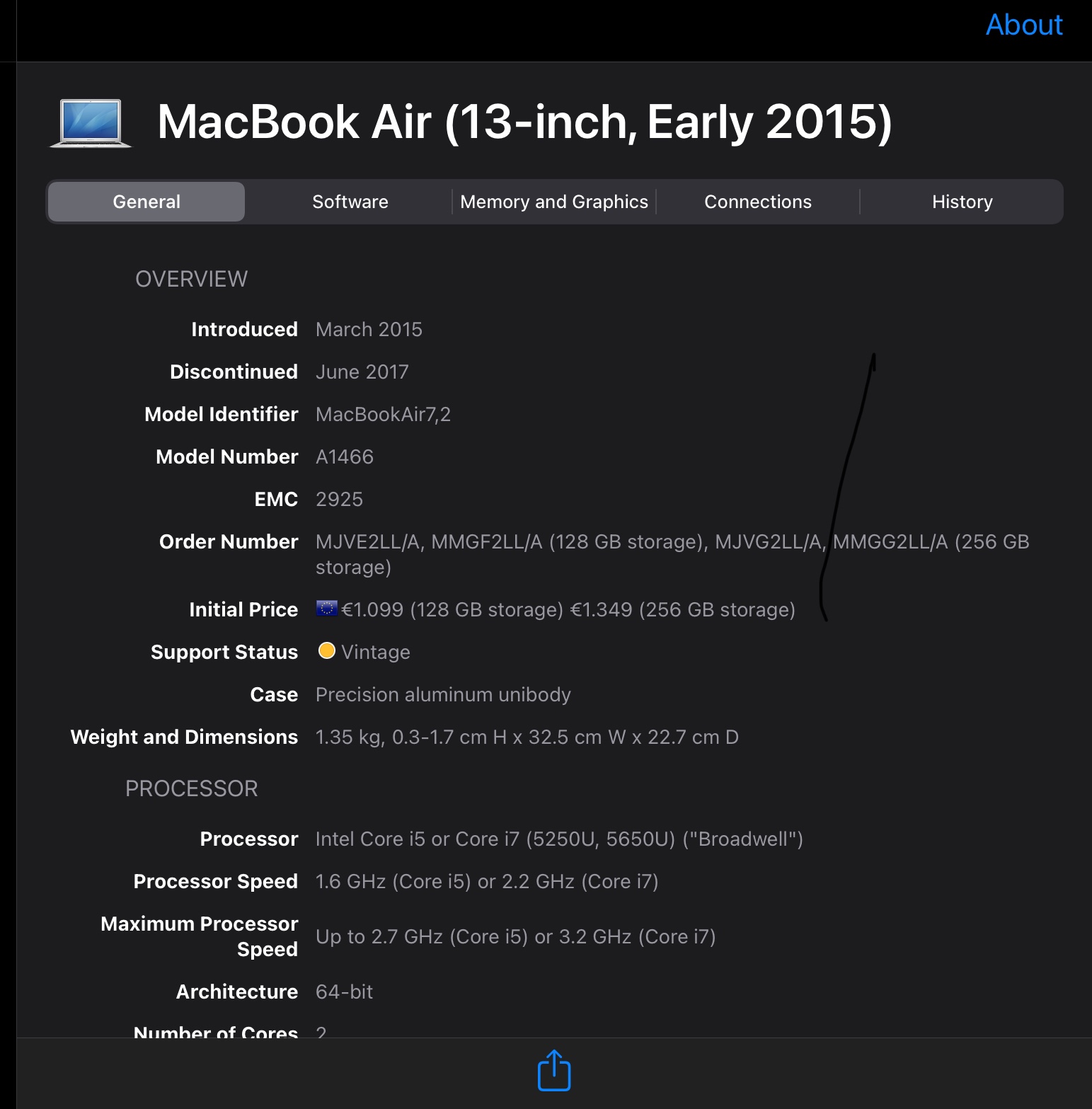Image resolution: width=1092 pixels, height=1109 pixels.
Task: Click the yellow Vintage status dot
Action: pyautogui.click(x=326, y=651)
